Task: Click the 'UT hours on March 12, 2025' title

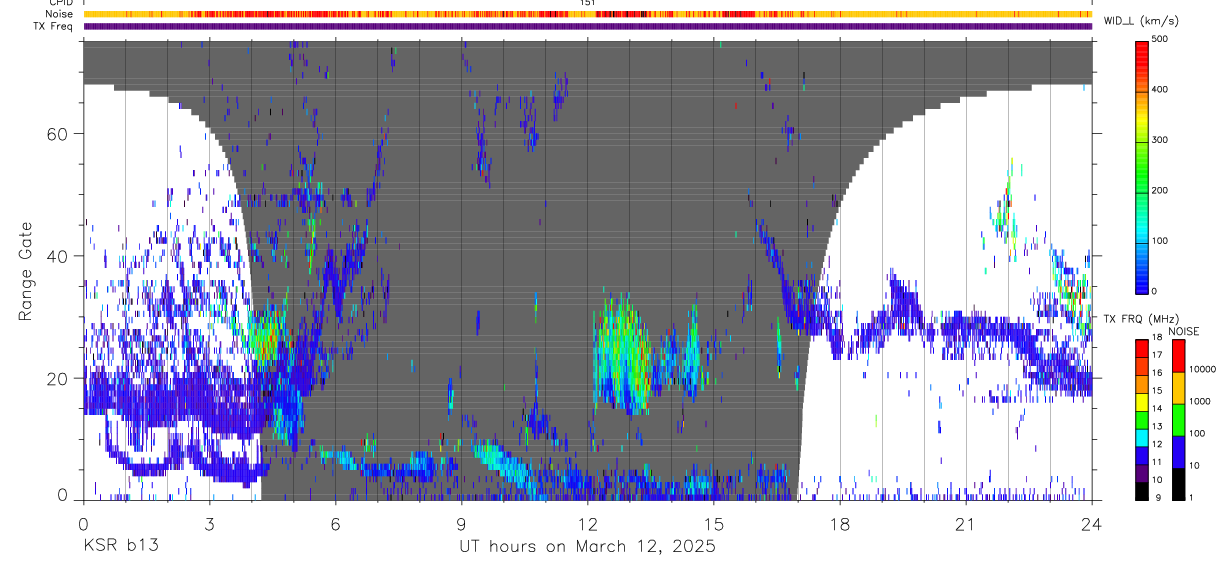Action: [x=587, y=547]
